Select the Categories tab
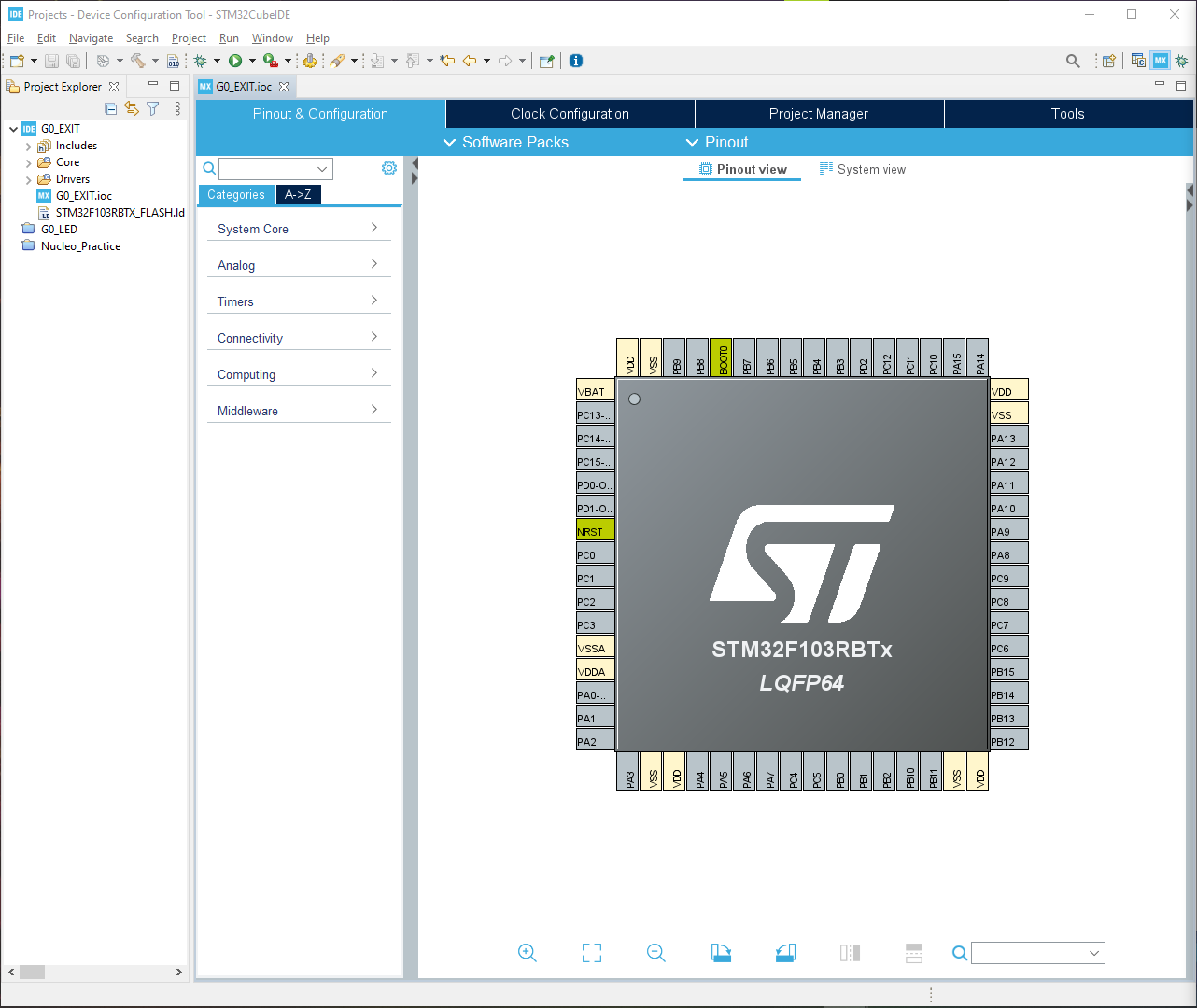Screen dimensions: 1197x1008 pyautogui.click(x=236, y=194)
